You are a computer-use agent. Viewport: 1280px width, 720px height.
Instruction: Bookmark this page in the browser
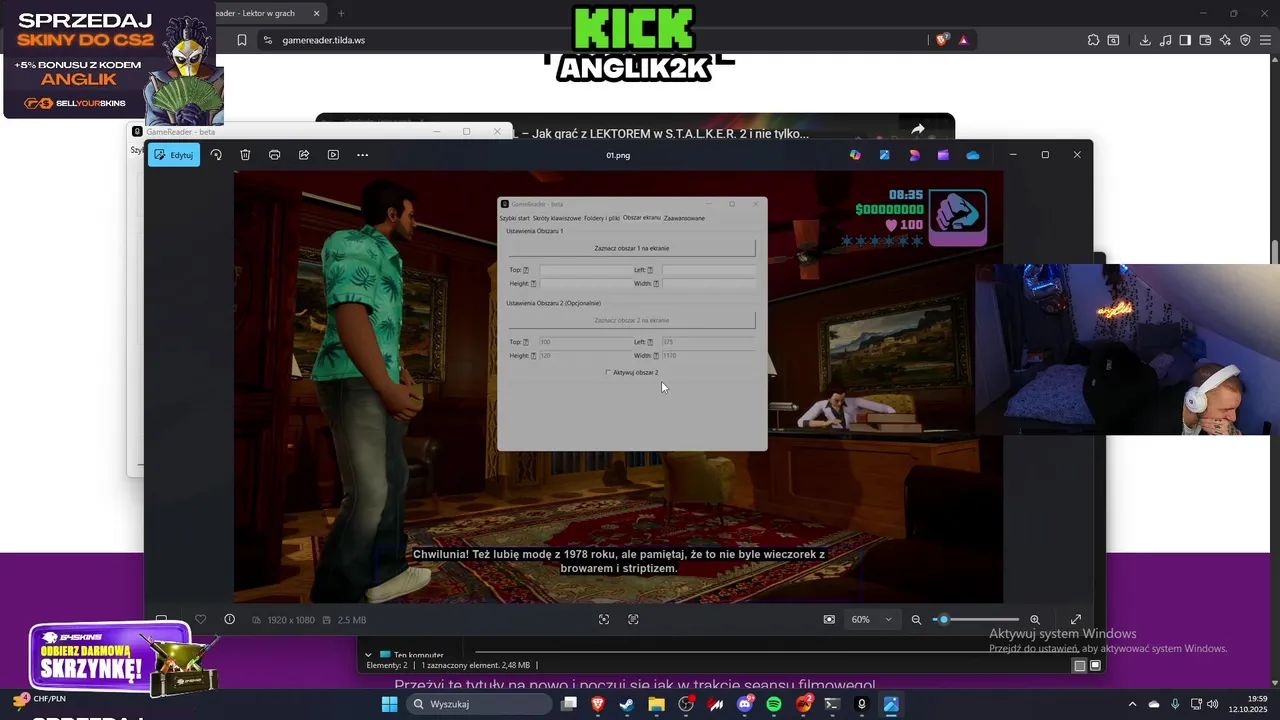tap(242, 40)
